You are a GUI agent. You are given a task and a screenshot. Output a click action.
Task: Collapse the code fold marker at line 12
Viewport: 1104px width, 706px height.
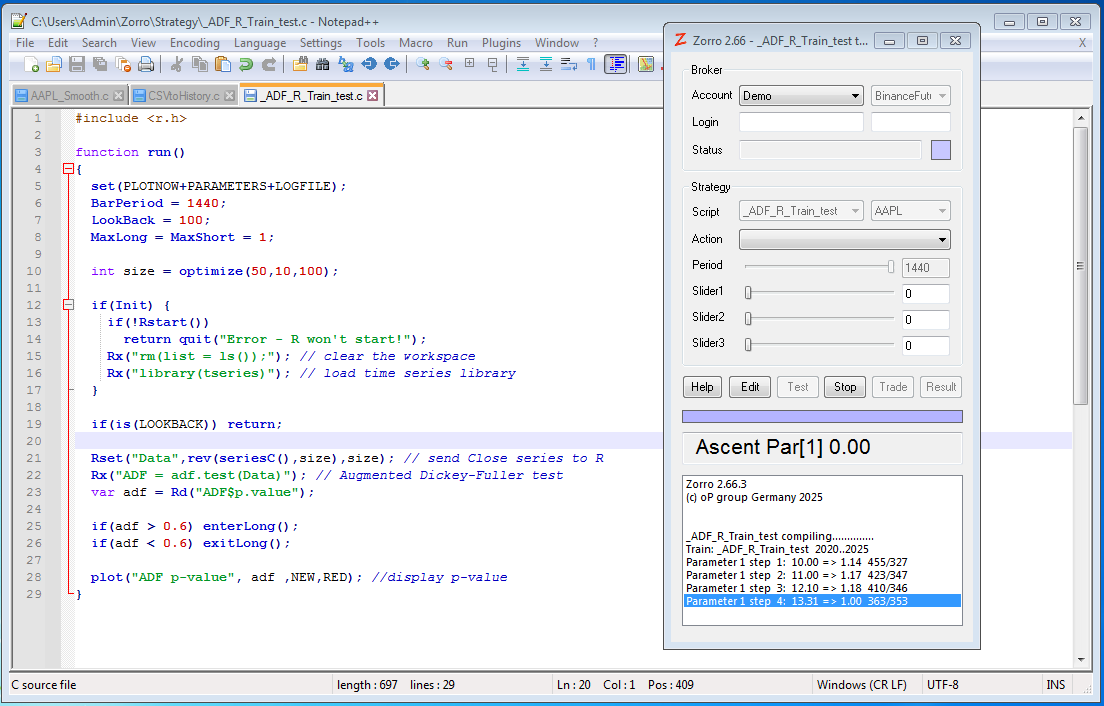tap(68, 305)
